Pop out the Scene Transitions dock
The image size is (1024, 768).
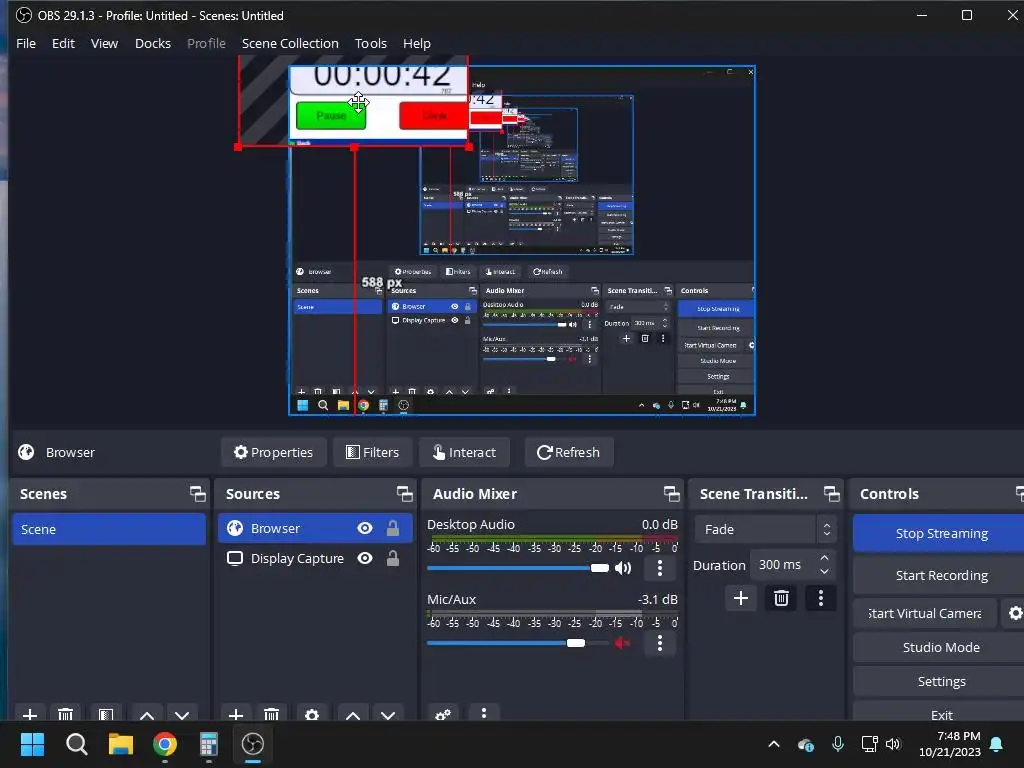coord(831,494)
